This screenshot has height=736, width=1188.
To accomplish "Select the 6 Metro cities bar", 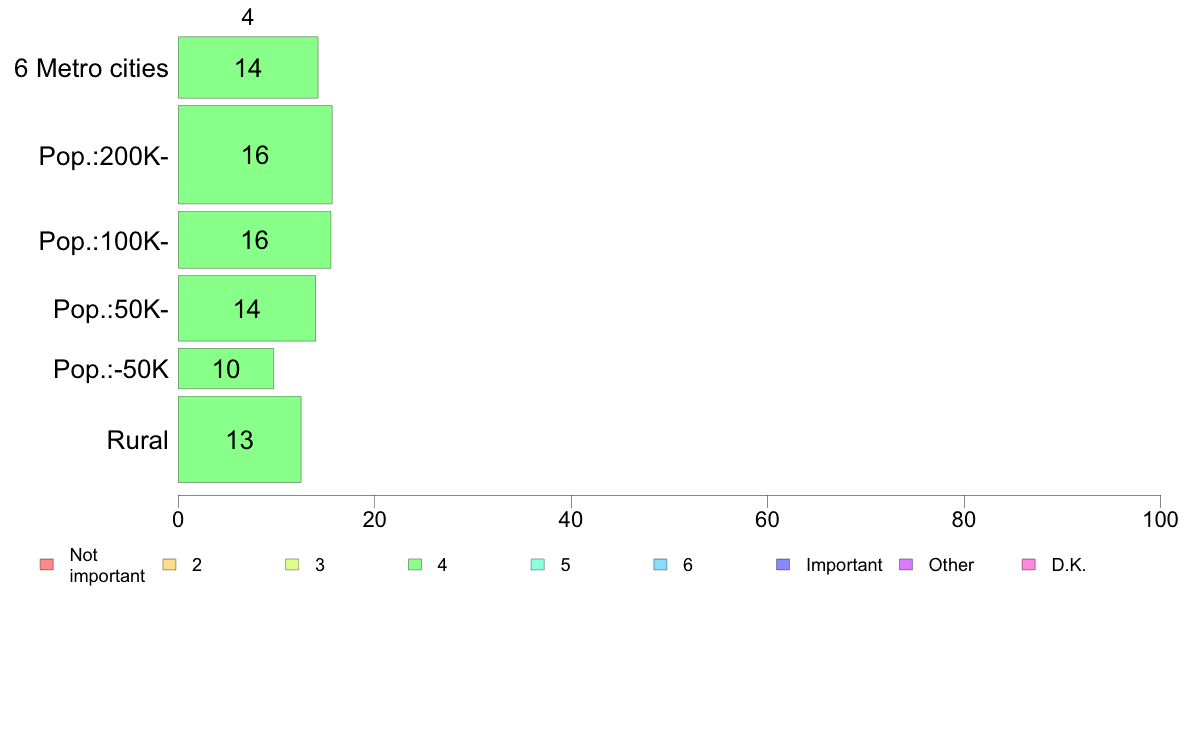I will click(248, 67).
